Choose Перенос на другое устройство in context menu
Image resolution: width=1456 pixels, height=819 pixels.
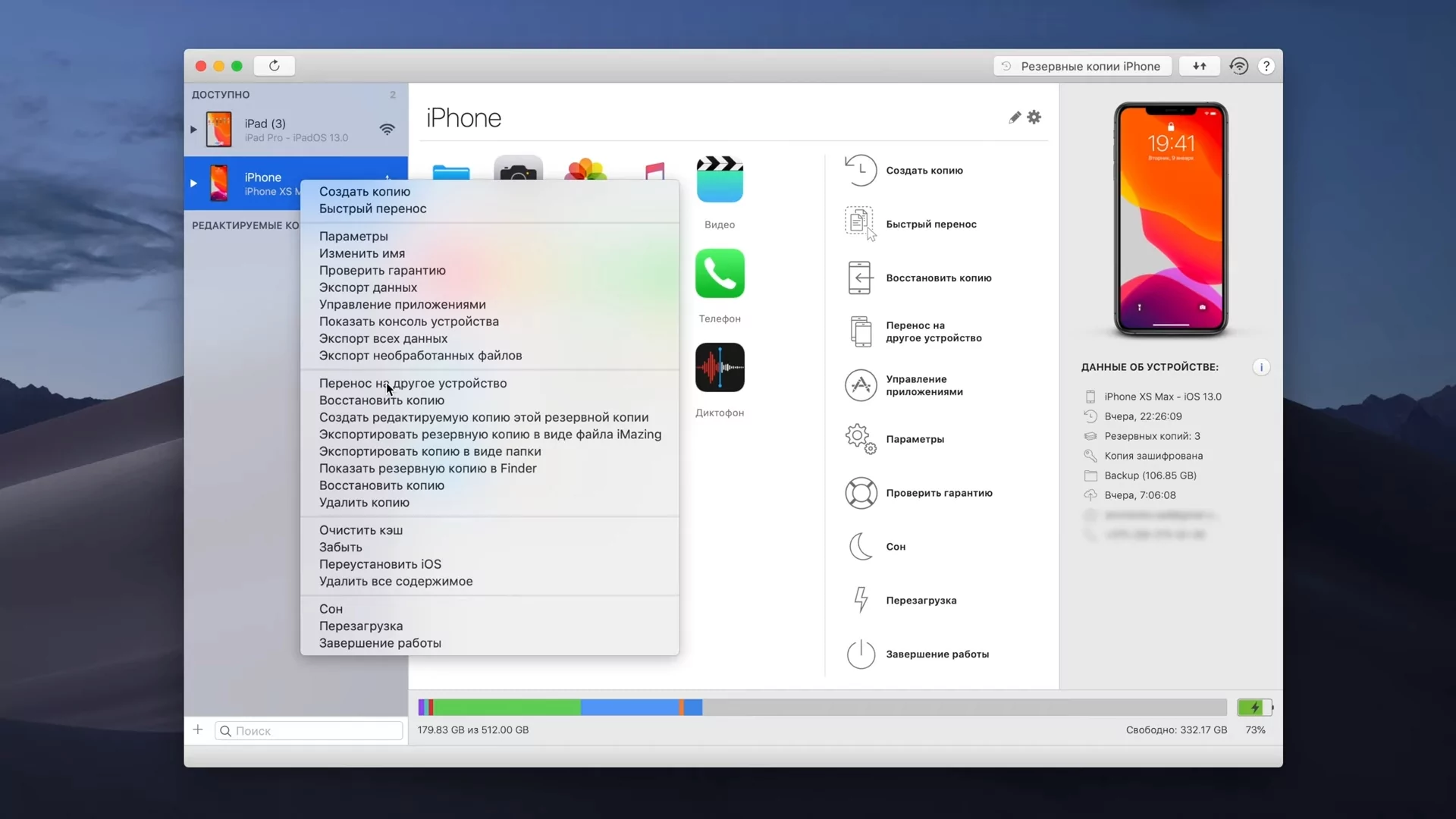pyautogui.click(x=490, y=384)
